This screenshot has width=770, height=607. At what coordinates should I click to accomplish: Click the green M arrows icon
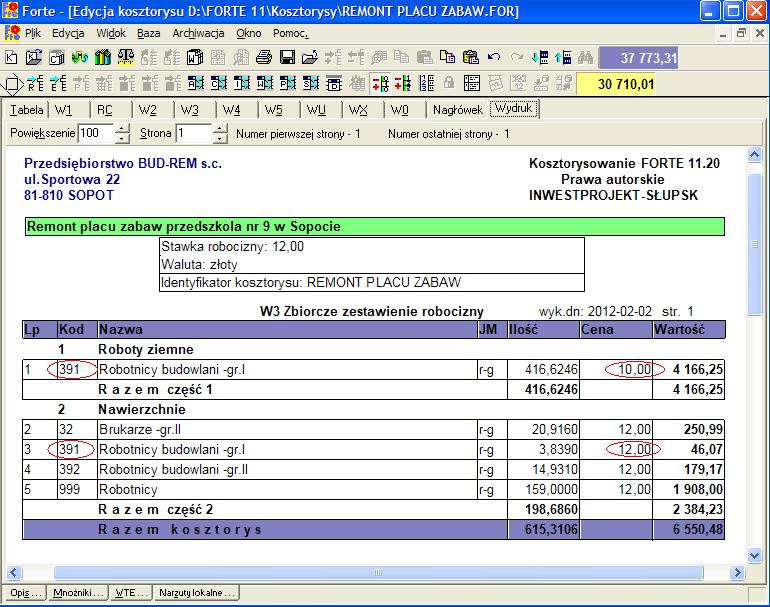coord(80,57)
